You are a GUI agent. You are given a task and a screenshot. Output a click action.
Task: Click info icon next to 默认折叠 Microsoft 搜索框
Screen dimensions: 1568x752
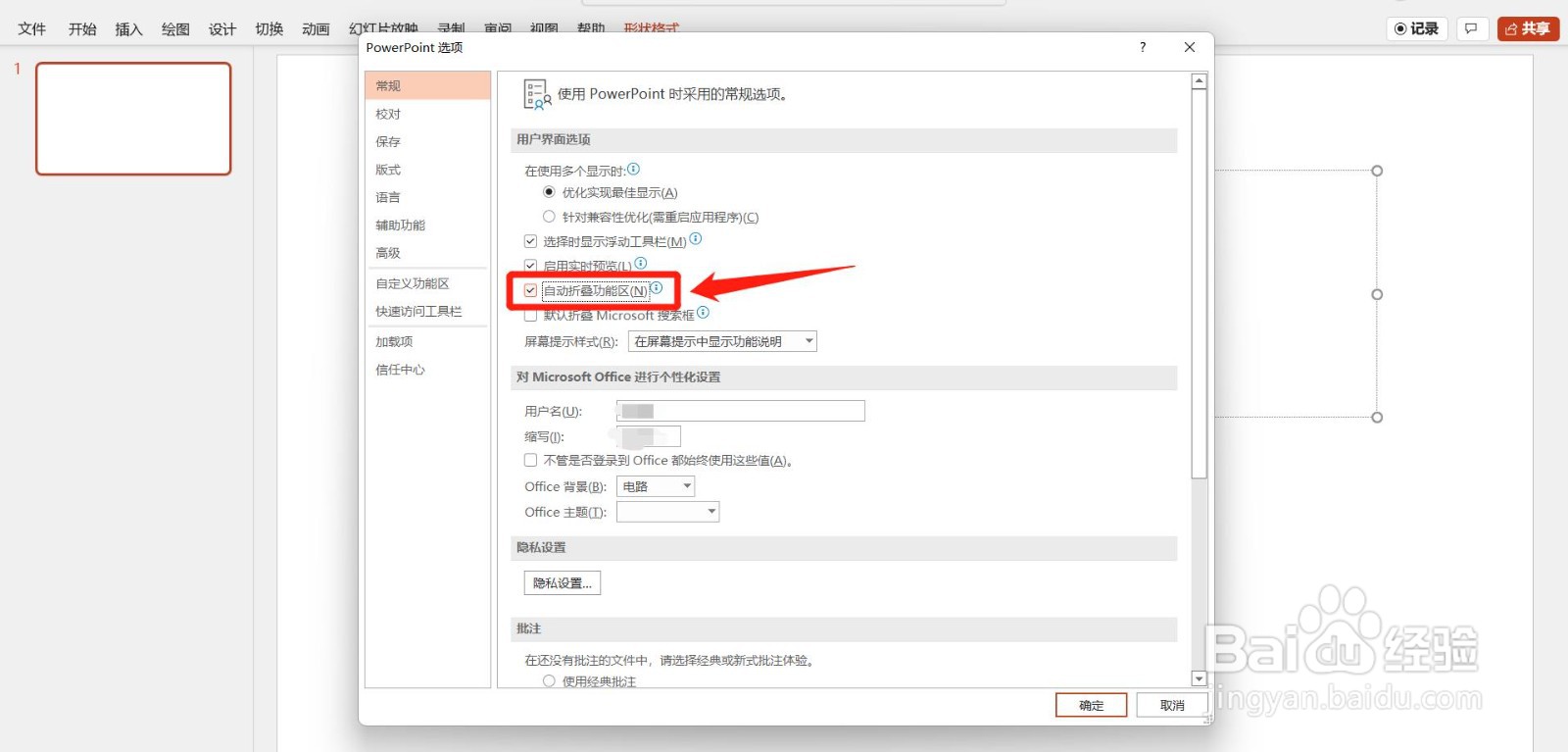click(703, 313)
